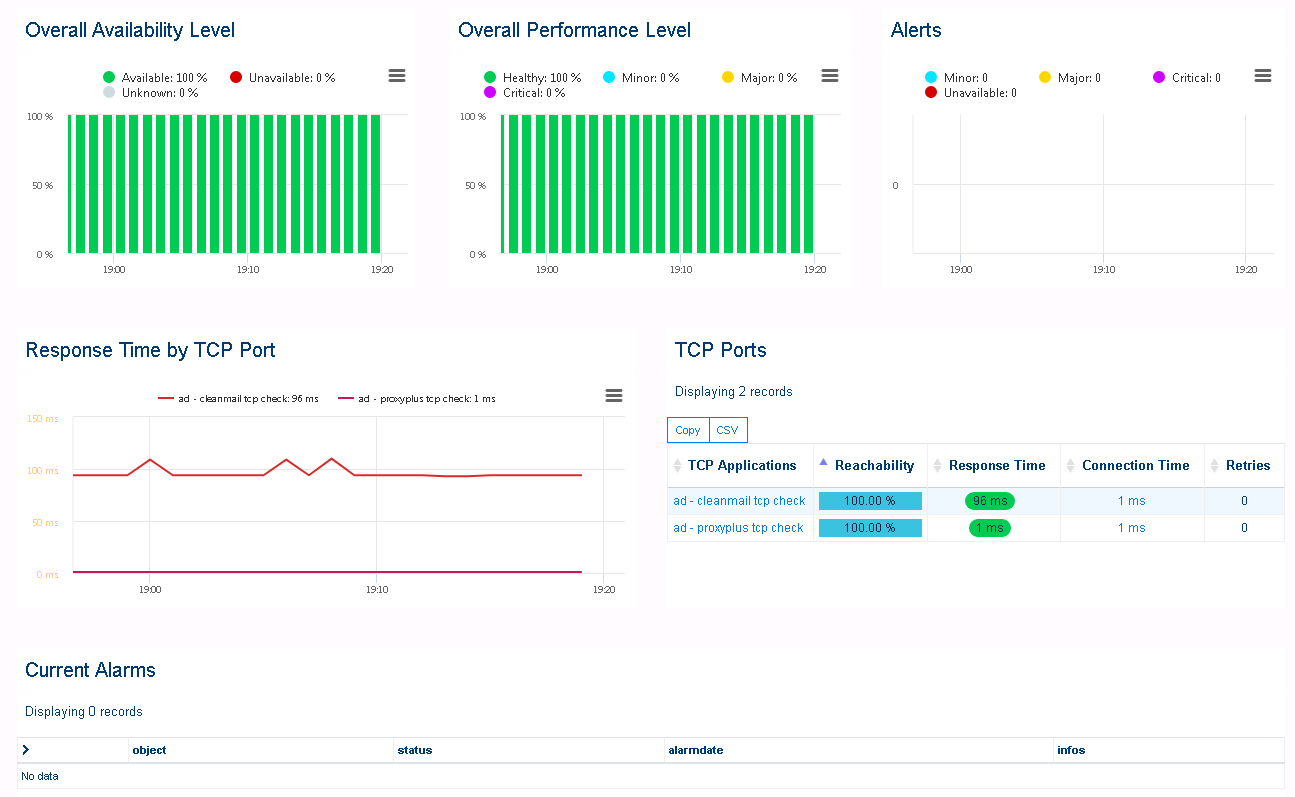Open the ad - cleanmail tcp check link
Image resolution: width=1295 pixels, height=797 pixels.
739,500
